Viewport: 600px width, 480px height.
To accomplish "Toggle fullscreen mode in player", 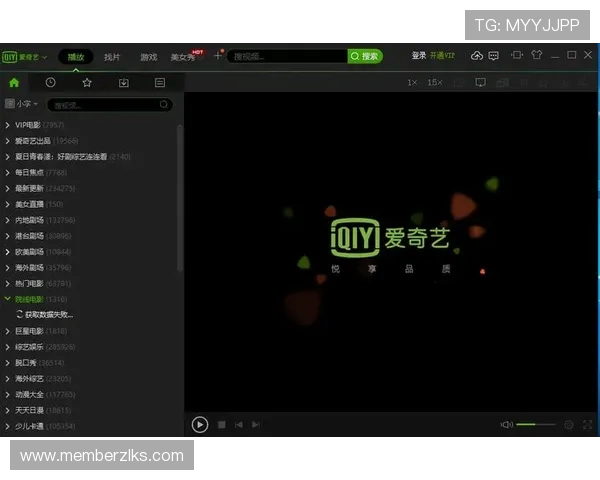I will click(587, 425).
